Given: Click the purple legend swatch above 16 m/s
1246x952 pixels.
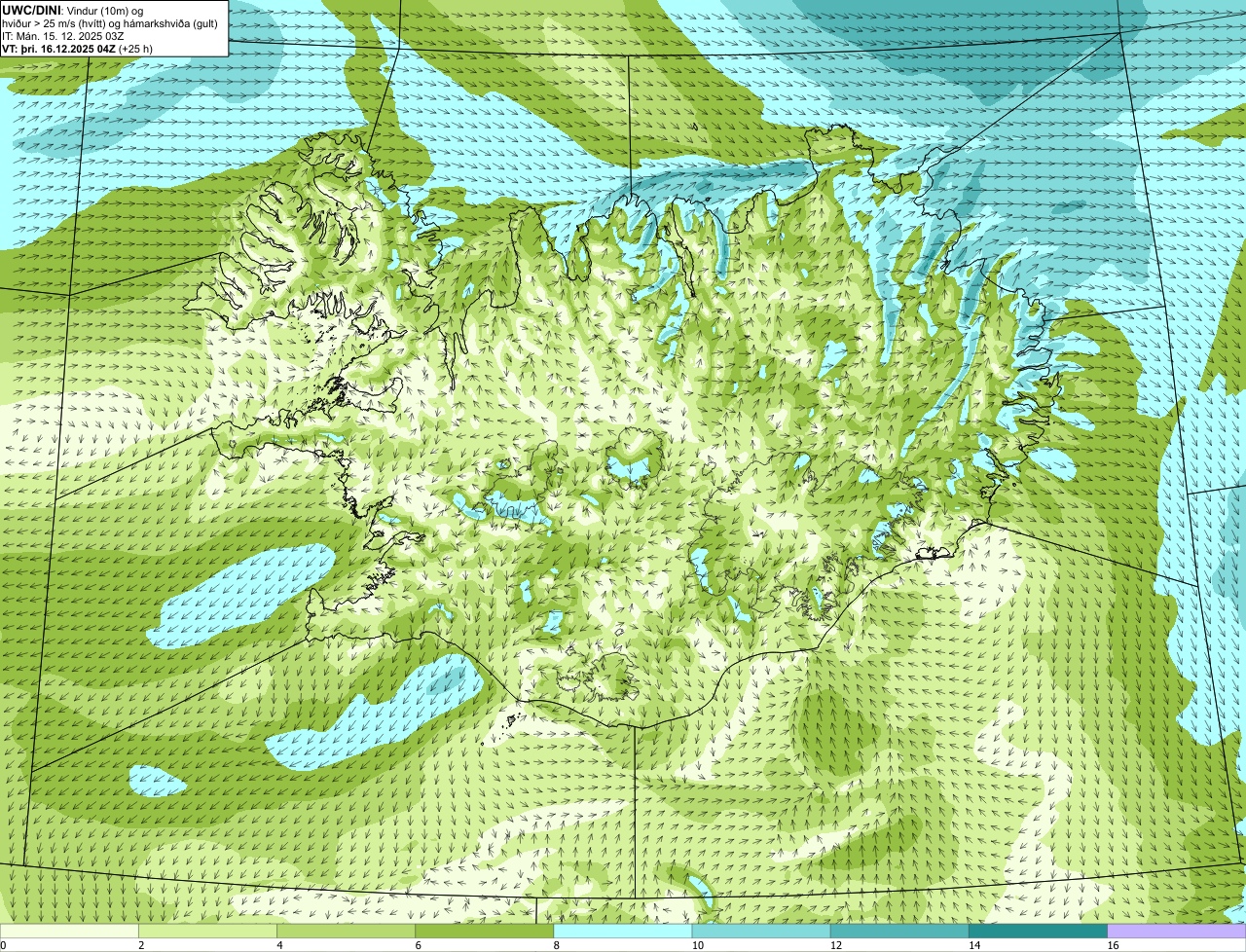Looking at the screenshot, I should (1177, 931).
